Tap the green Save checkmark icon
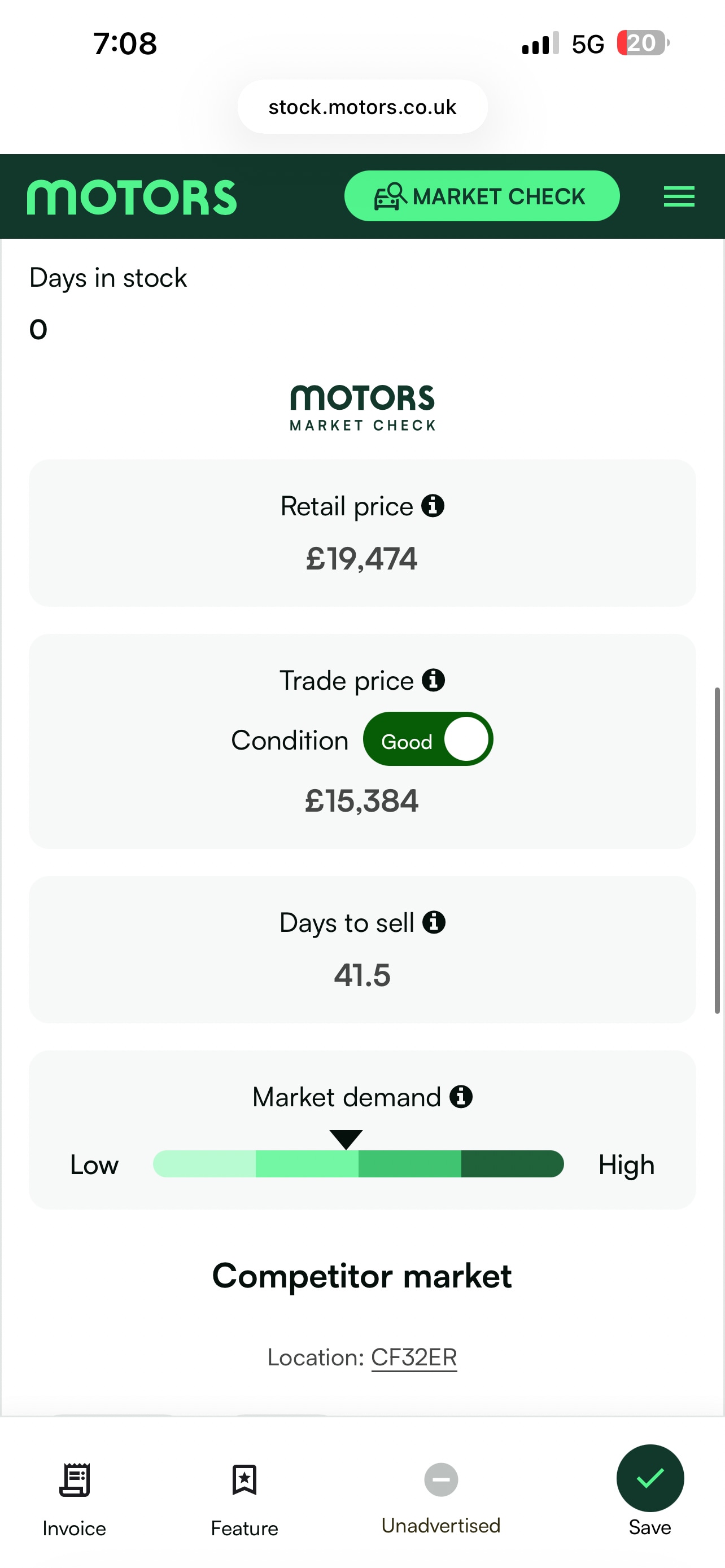This screenshot has height=1568, width=725. tap(649, 1478)
